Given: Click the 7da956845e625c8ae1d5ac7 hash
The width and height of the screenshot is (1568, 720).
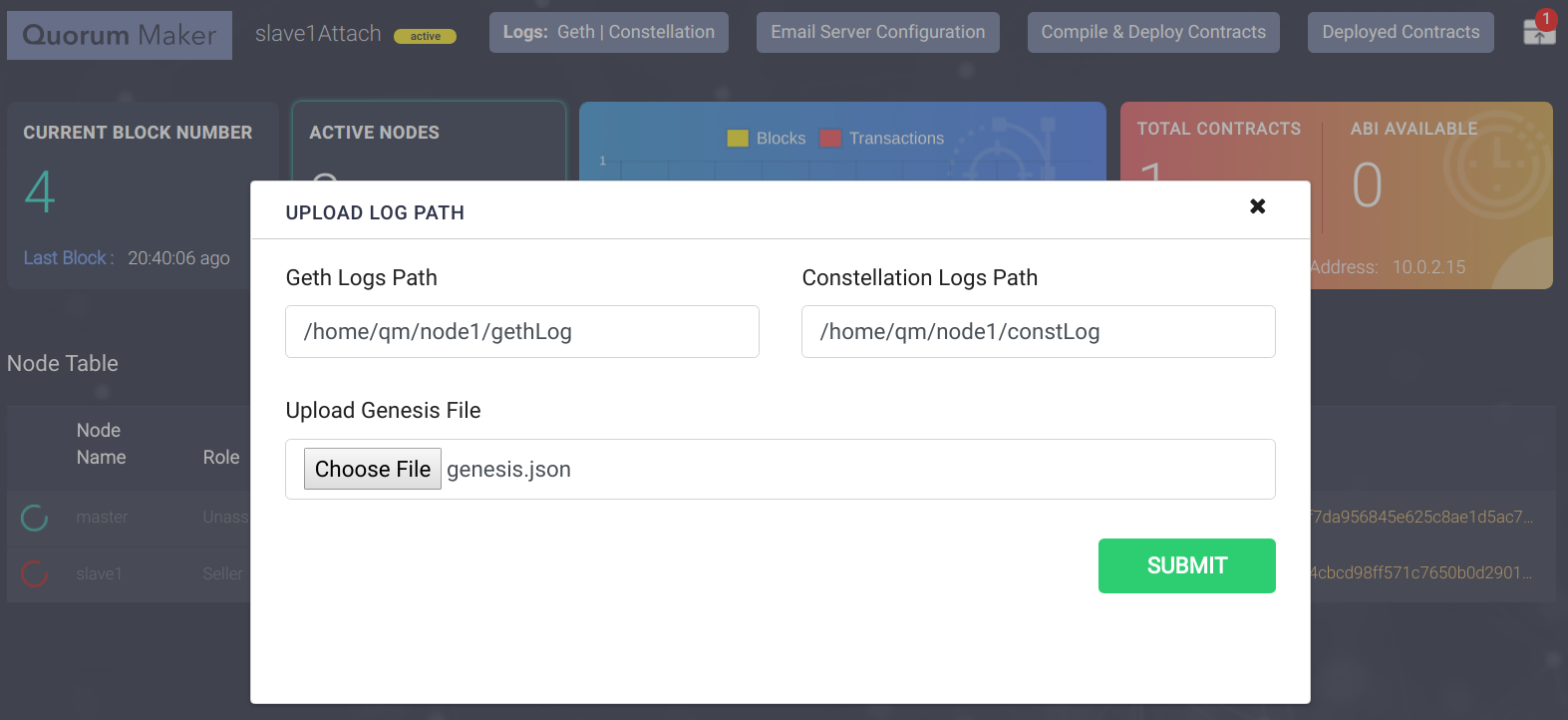Looking at the screenshot, I should point(1422,517).
